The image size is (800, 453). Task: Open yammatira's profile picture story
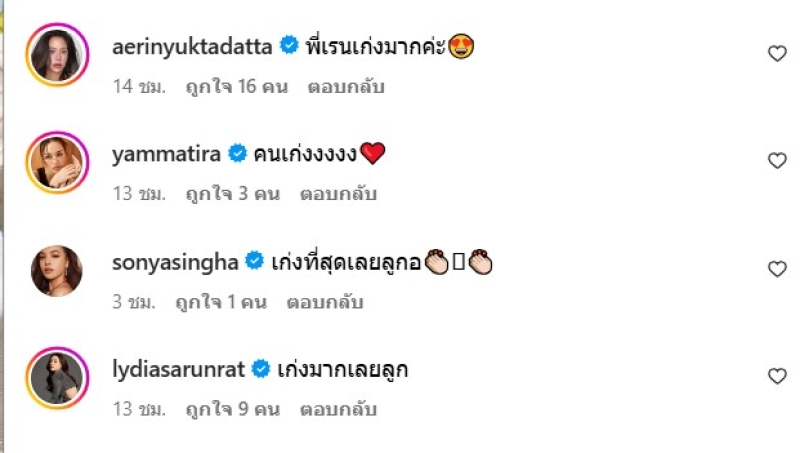coord(57,163)
